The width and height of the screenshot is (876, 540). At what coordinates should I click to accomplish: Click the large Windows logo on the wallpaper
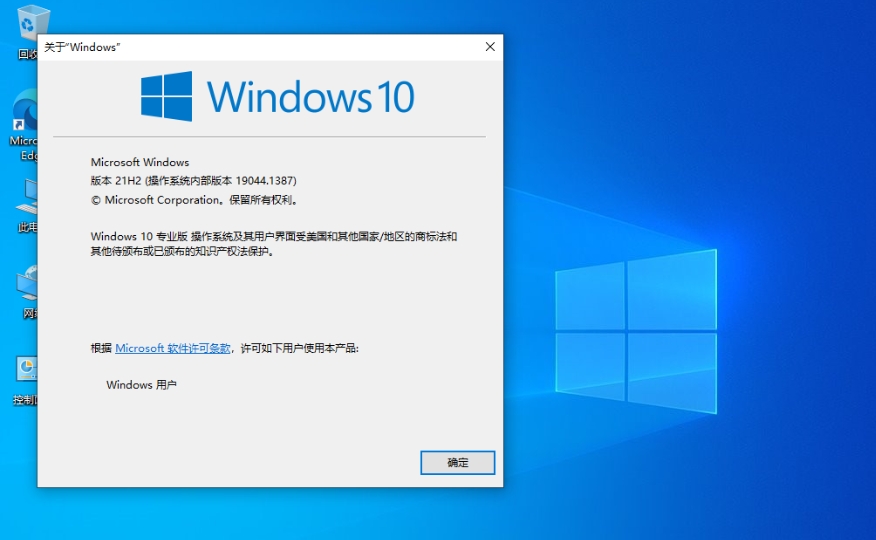click(x=636, y=332)
